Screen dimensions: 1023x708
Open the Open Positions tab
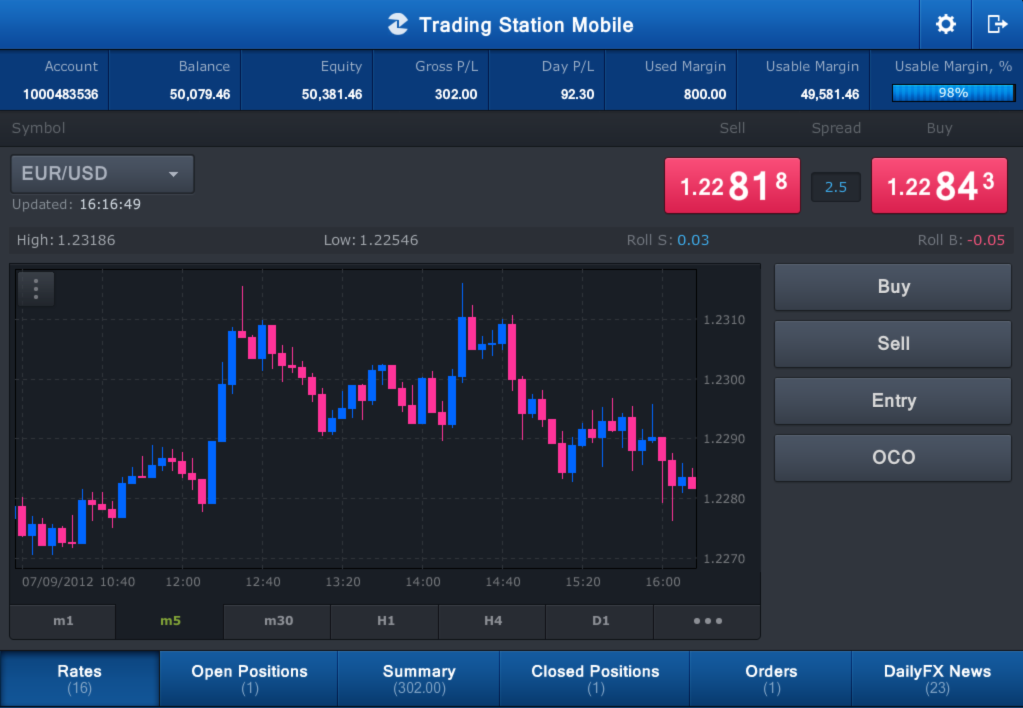[x=249, y=679]
